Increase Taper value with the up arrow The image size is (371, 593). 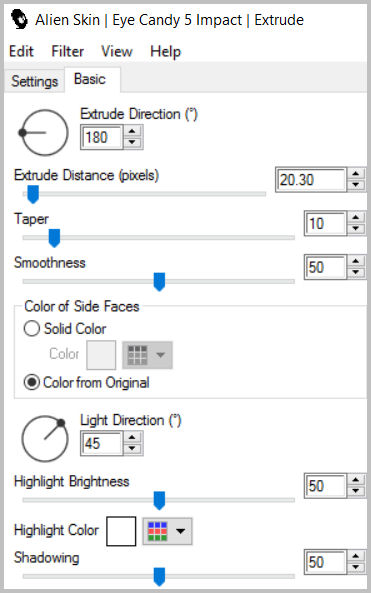(355, 217)
